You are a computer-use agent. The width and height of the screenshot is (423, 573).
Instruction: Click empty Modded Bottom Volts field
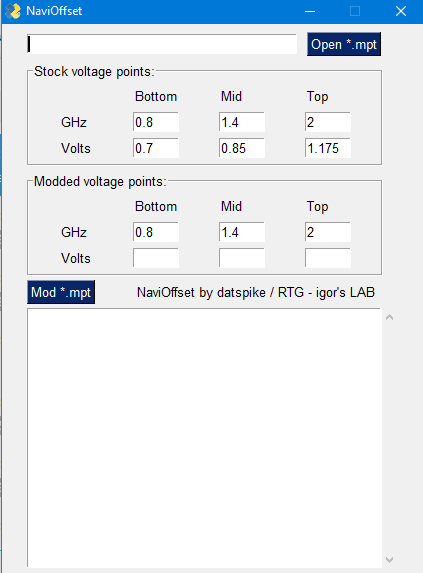point(156,258)
